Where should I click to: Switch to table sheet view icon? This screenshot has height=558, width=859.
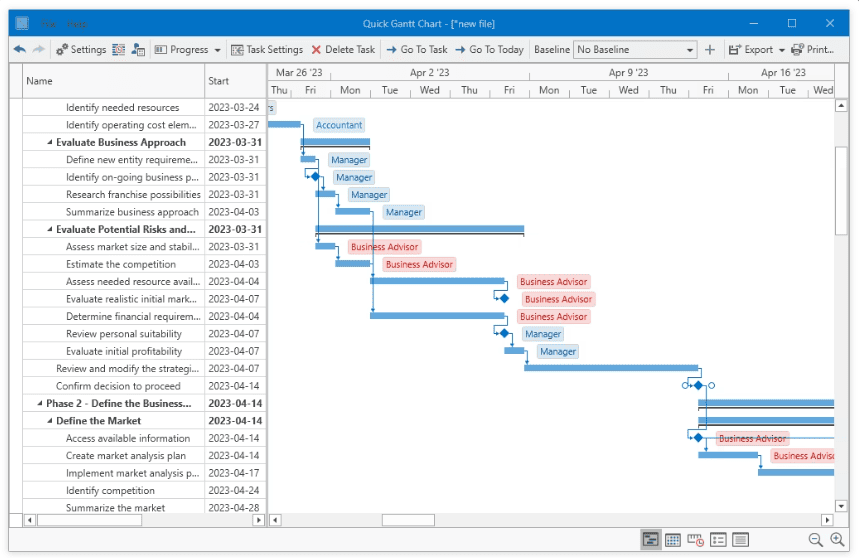click(x=740, y=540)
